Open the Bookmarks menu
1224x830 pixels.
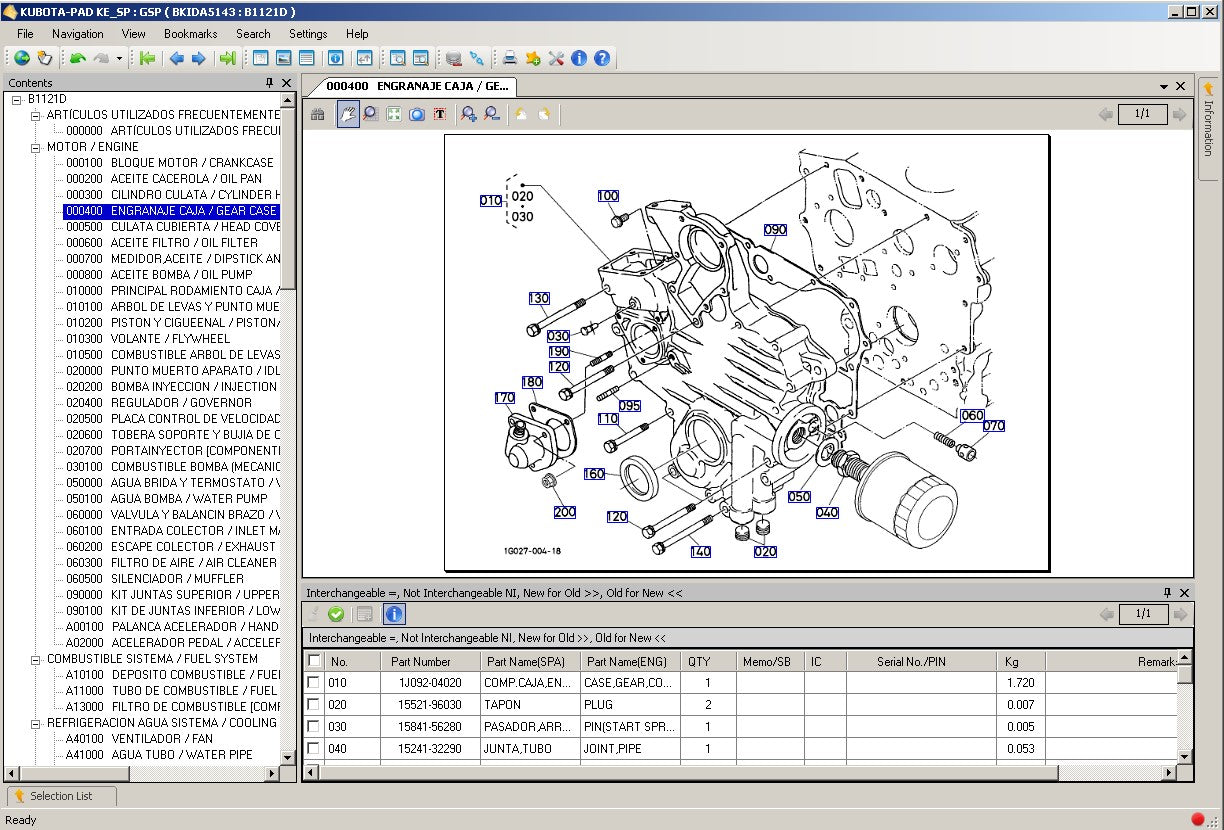190,34
